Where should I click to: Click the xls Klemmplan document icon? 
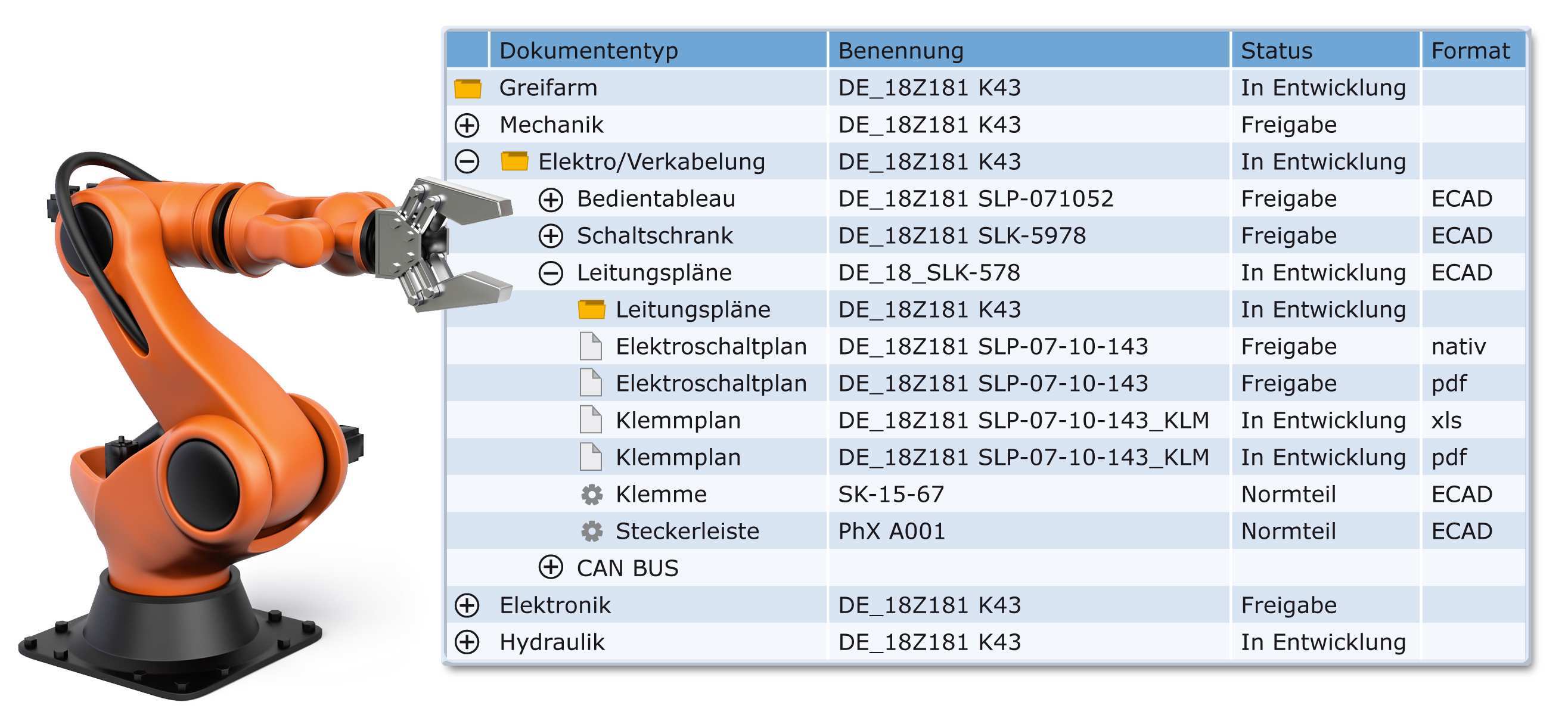[591, 421]
